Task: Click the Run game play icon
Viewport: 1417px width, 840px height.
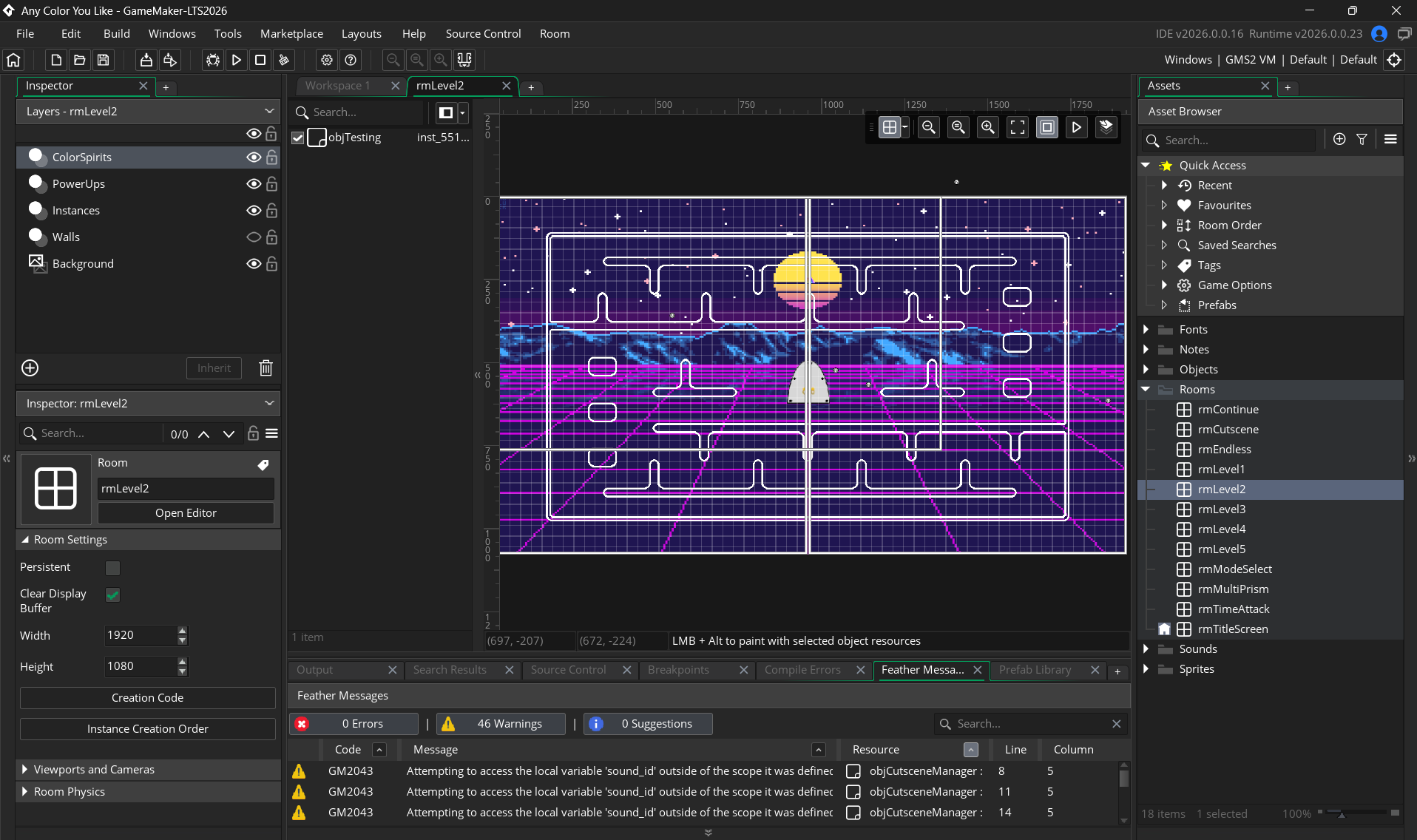Action: pyautogui.click(x=237, y=60)
